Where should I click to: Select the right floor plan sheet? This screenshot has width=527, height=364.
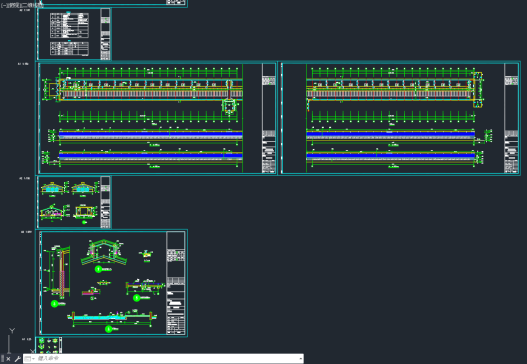click(x=399, y=118)
